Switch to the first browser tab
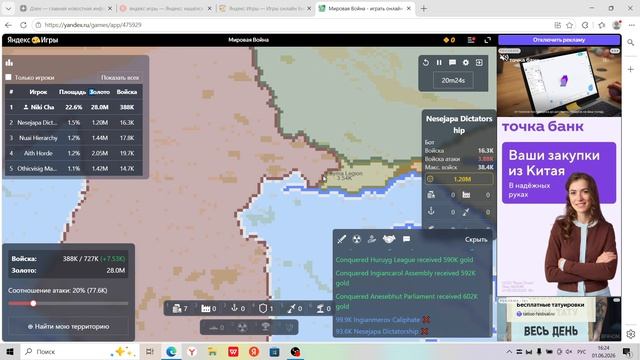 coord(66,8)
